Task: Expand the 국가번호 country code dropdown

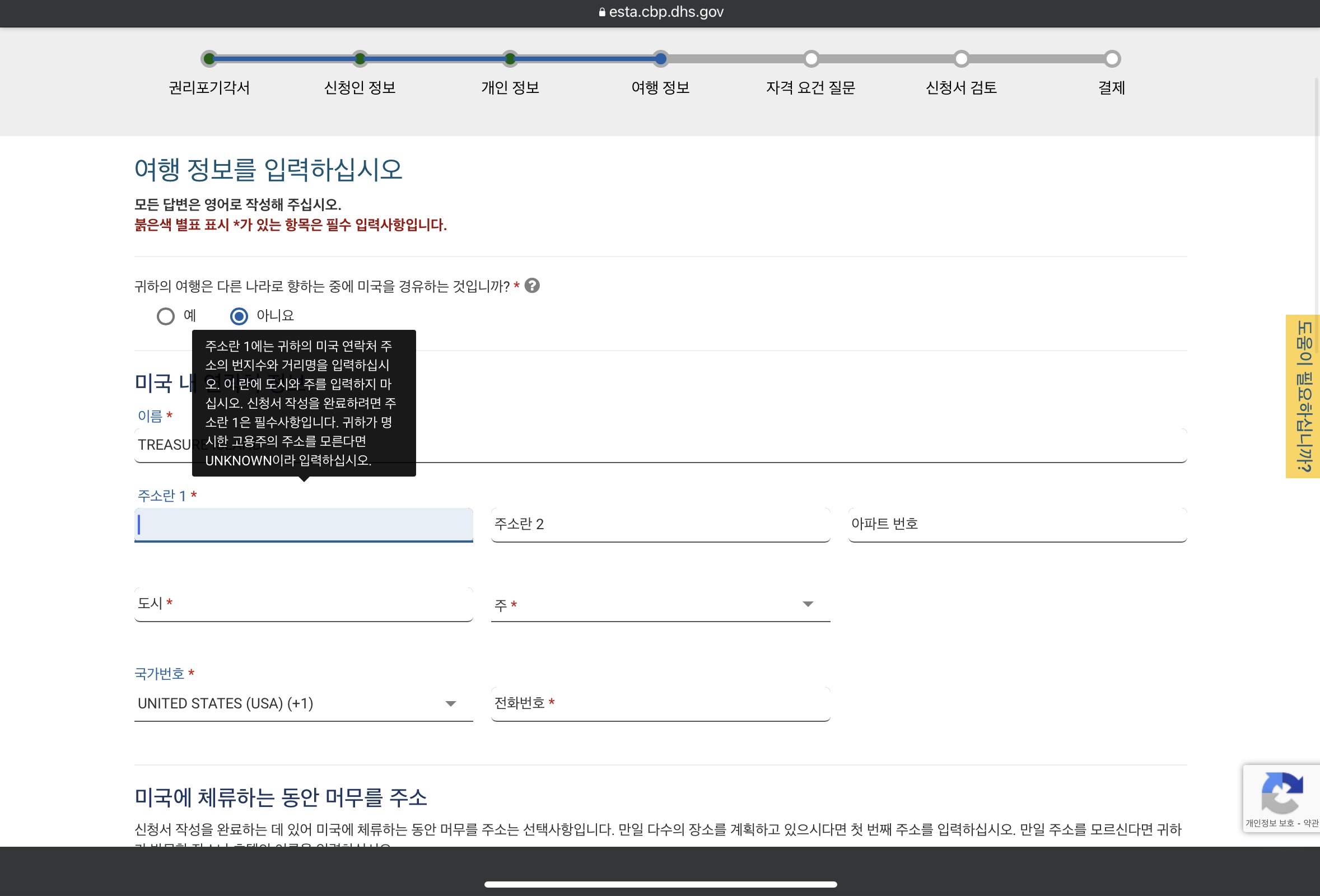Action: tap(304, 704)
